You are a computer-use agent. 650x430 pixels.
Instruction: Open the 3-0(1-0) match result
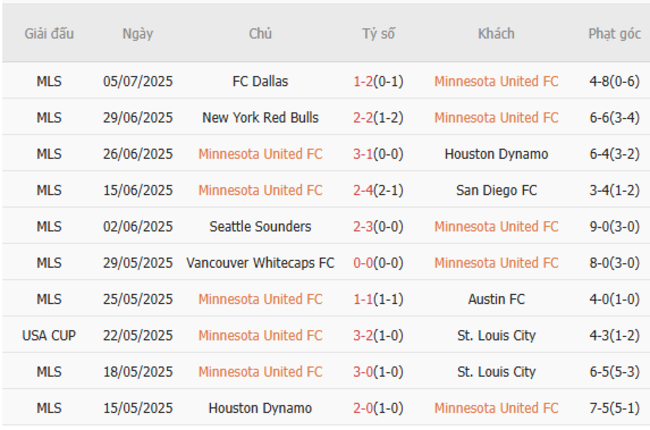378,372
